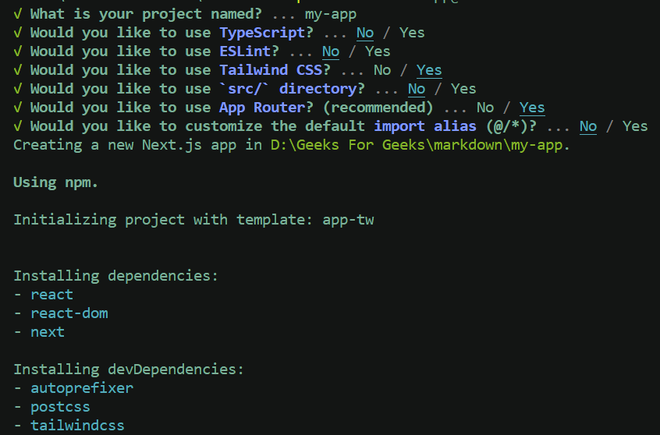660x435 pixels.
Task: Click the checkmark beside the App Router prompt
Action: 18,107
